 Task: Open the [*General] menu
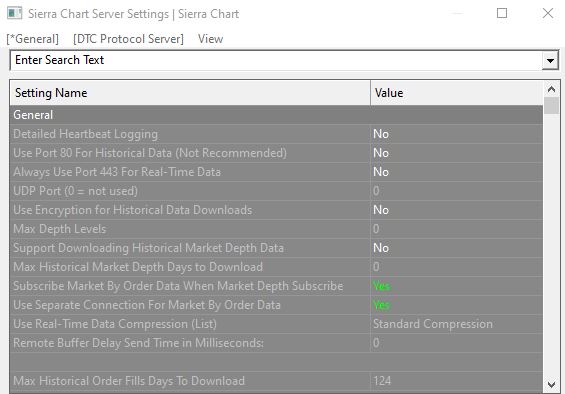pos(33,39)
